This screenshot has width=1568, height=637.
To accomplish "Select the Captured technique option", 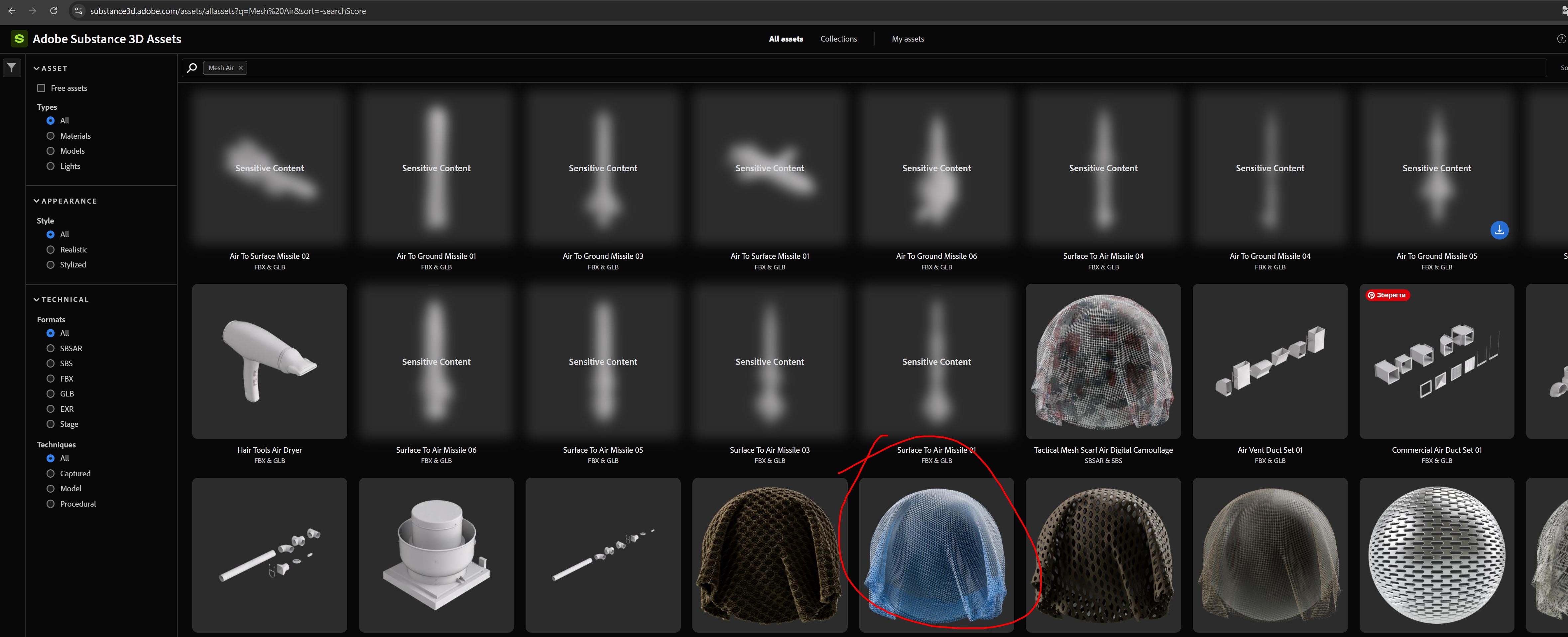I will point(51,474).
